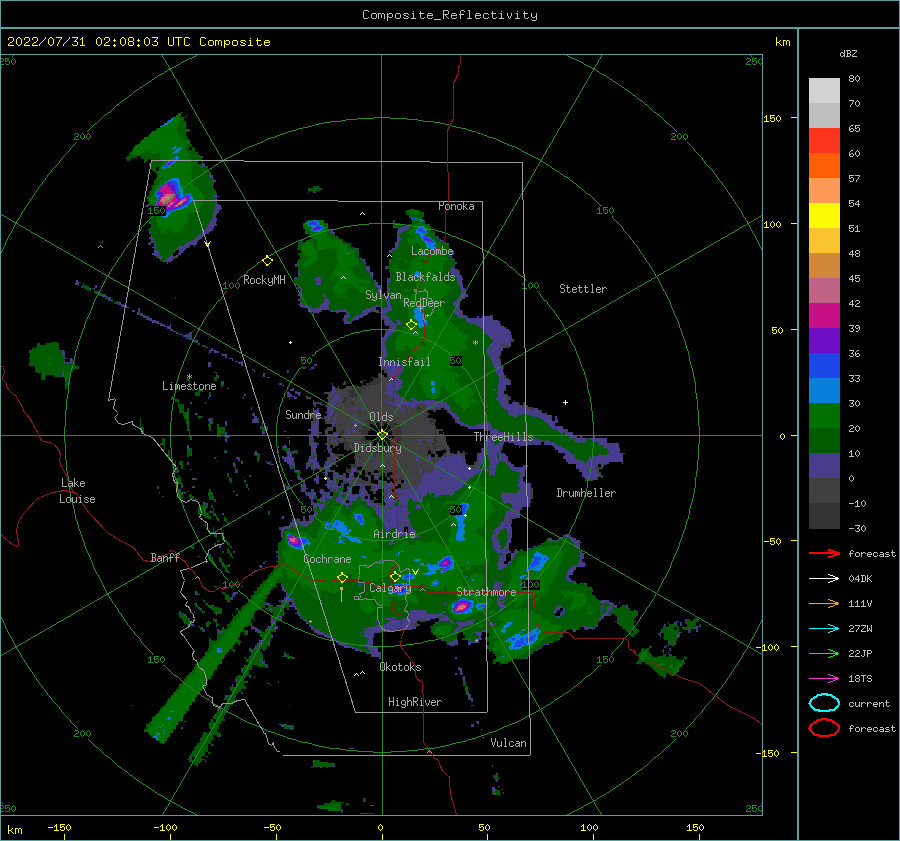Image resolution: width=900 pixels, height=841 pixels.
Task: Click the Vulcan town label
Action: pos(508,743)
